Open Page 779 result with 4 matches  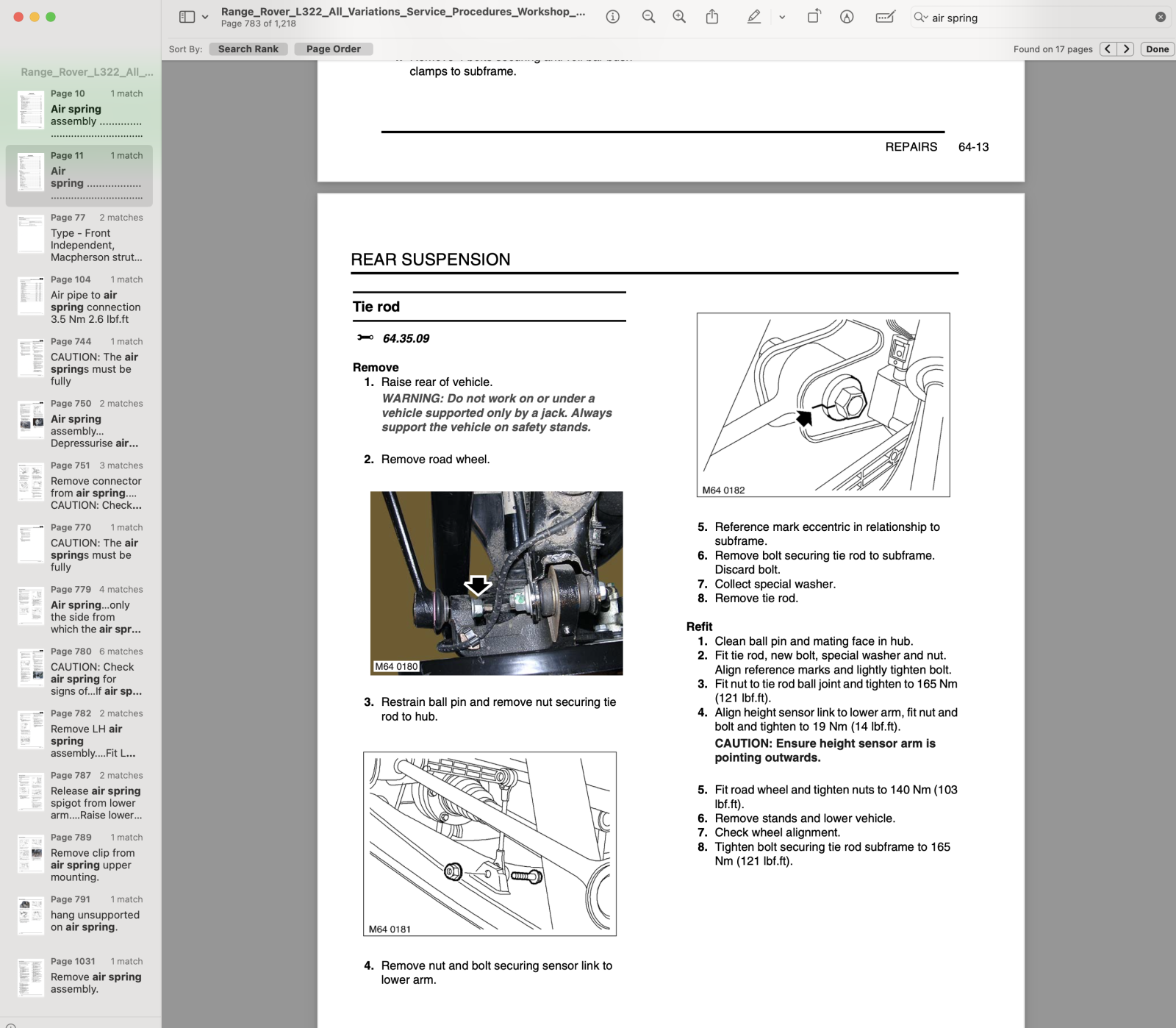click(x=79, y=609)
